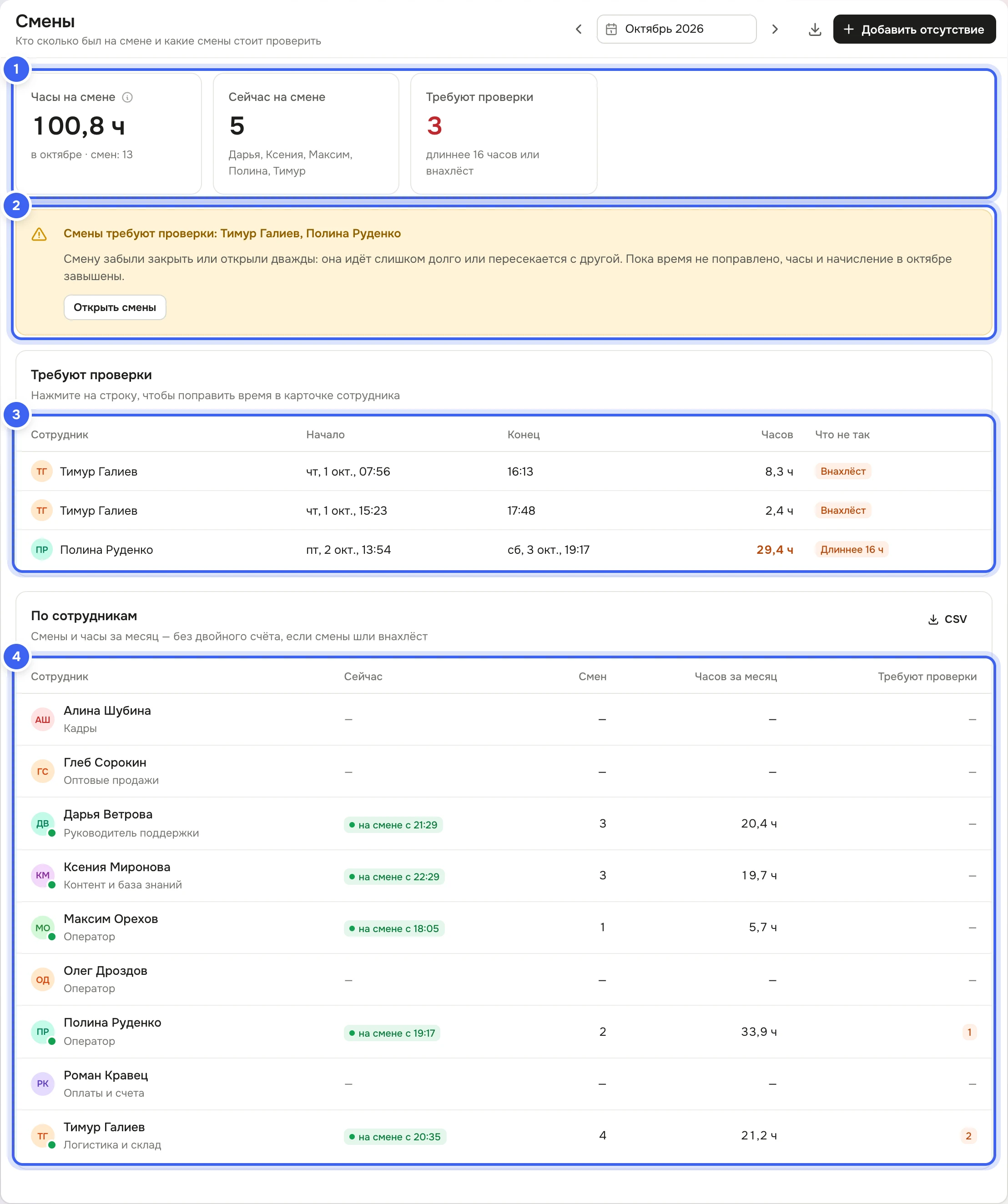1008x1204 pixels.
Task: Click the Внахлёст badge on the 2,4 ч row
Action: point(843,510)
